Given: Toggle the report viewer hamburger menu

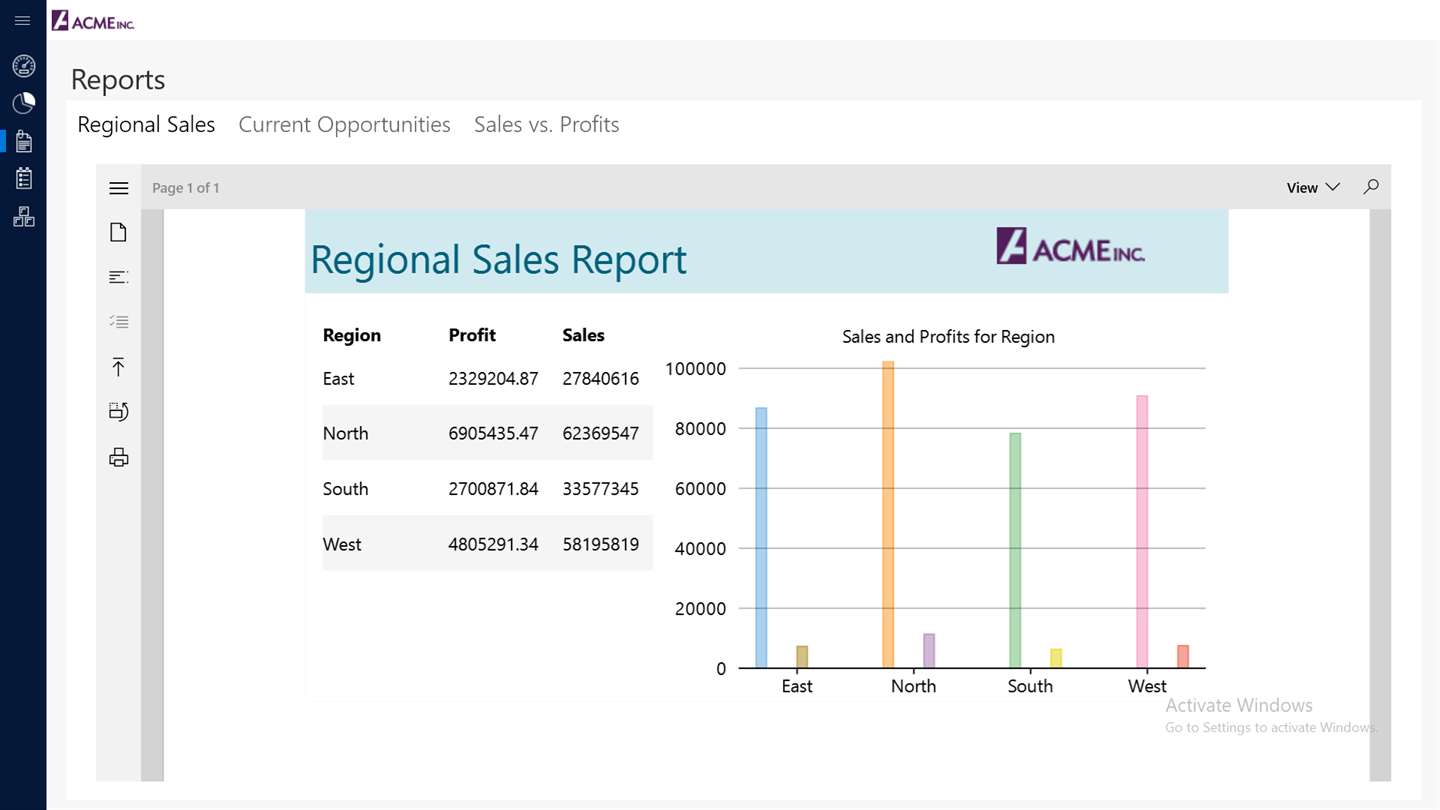Looking at the screenshot, I should (x=119, y=188).
